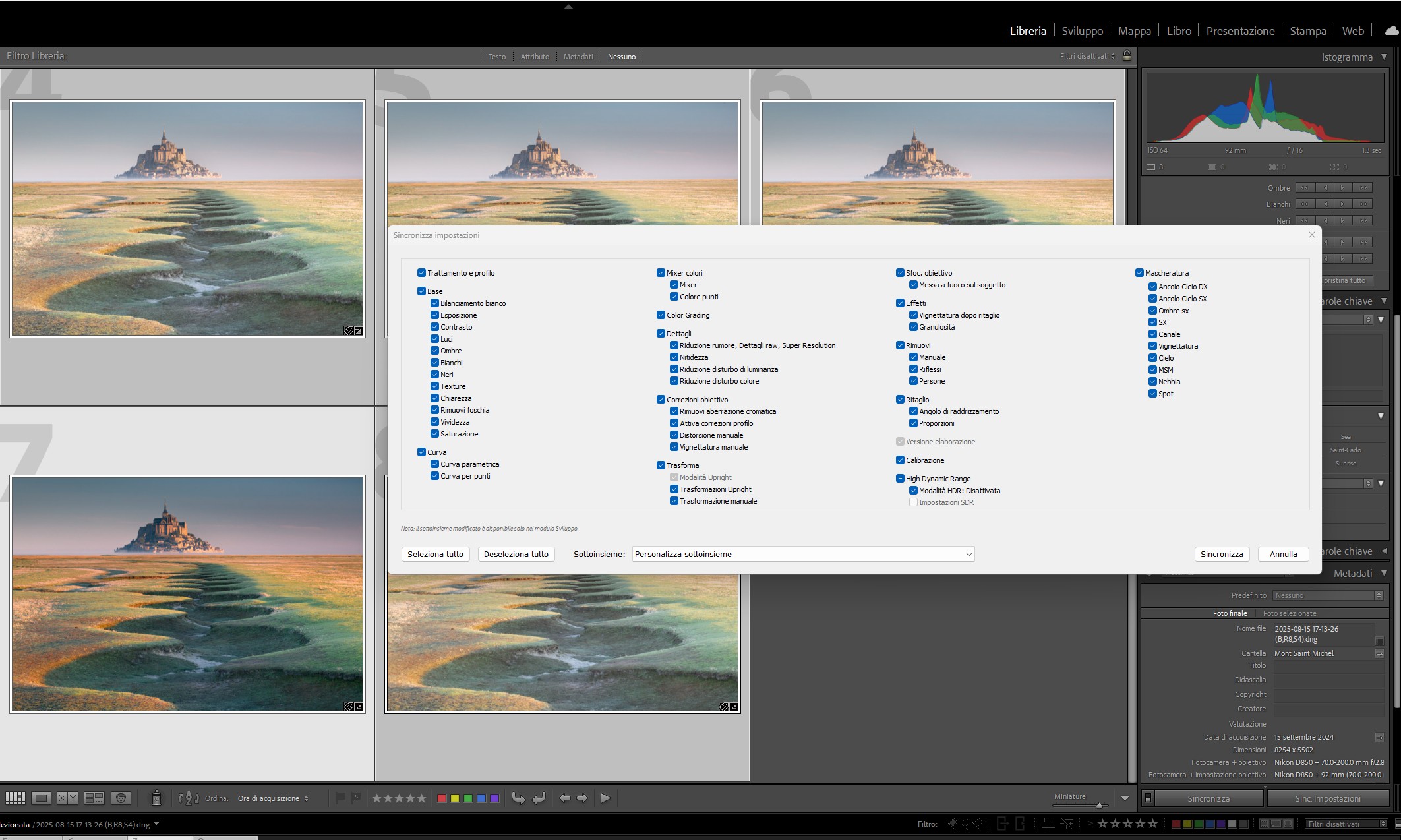1401x840 pixels.
Task: Rotate photo clockwise
Action: pyautogui.click(x=539, y=798)
